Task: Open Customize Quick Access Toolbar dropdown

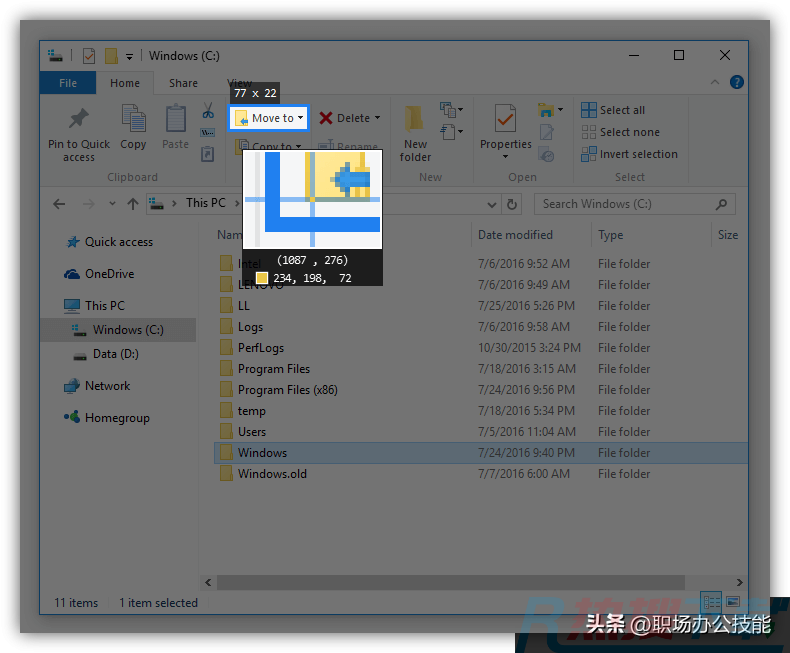Action: pos(129,56)
